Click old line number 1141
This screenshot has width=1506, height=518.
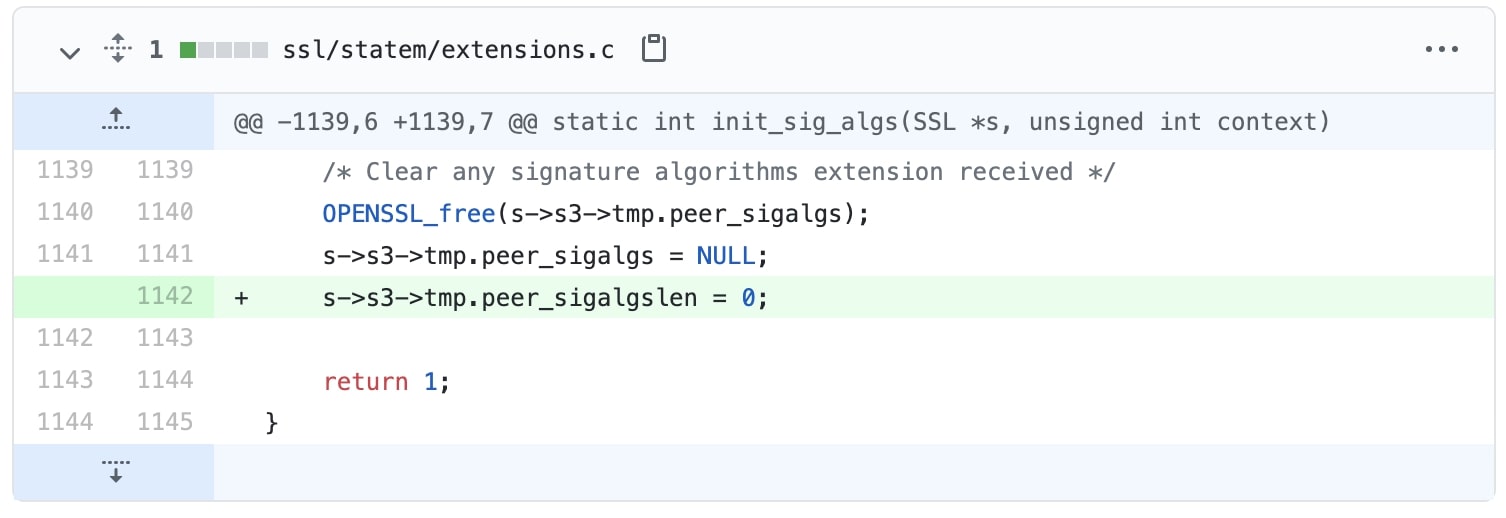tap(65, 255)
